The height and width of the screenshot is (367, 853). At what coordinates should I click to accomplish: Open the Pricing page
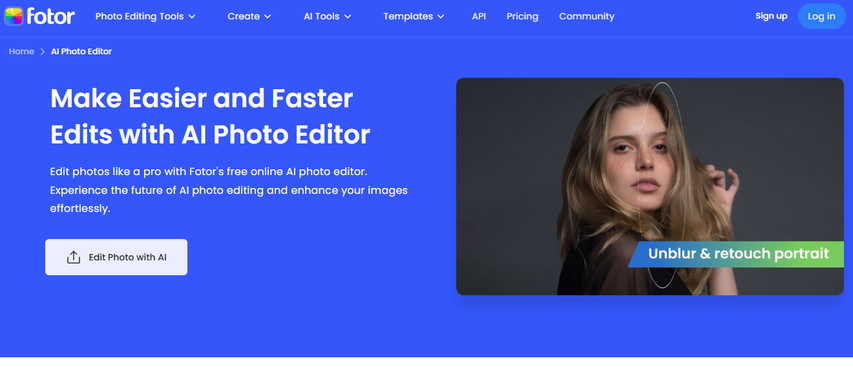(522, 16)
